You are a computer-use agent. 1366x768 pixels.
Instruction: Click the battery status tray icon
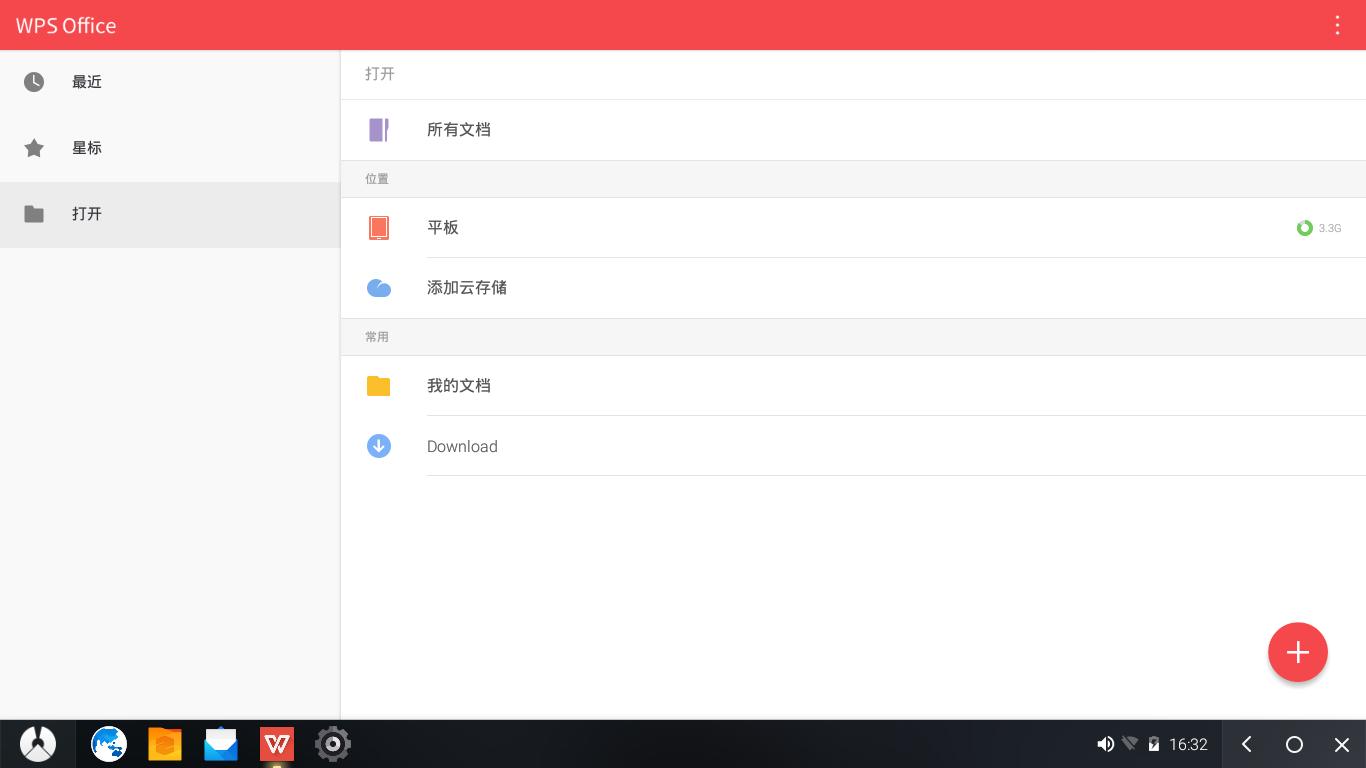[1154, 744]
